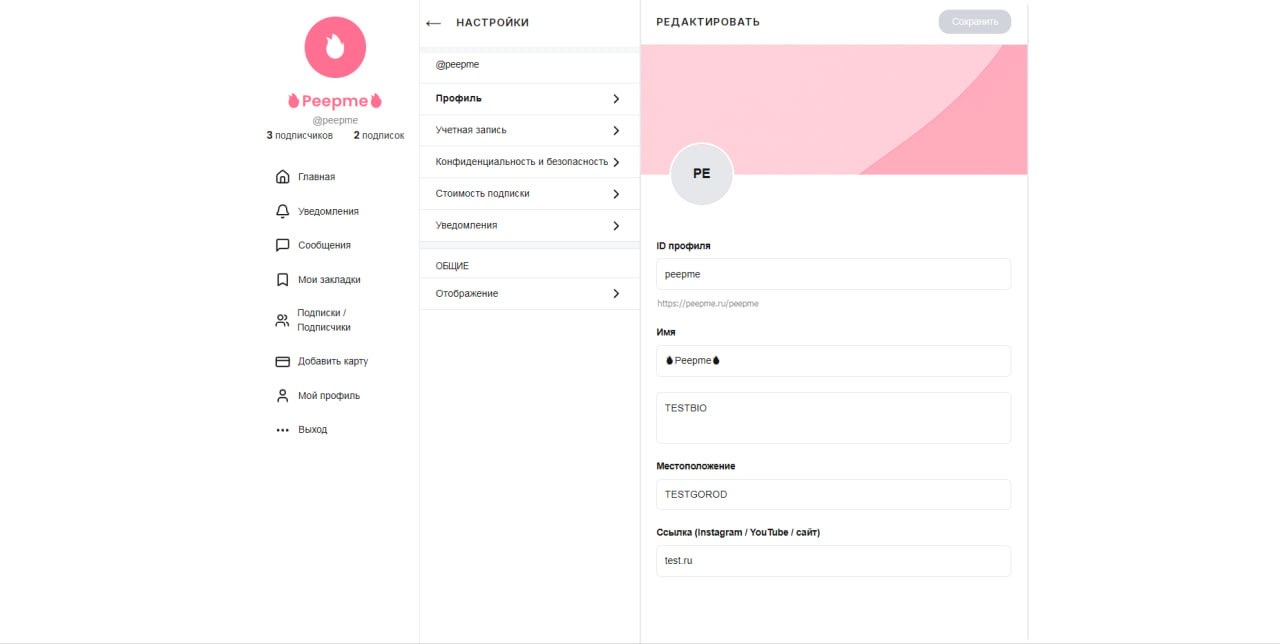Screen dimensions: 1280x644
Task: Open bookmarks via the Мои закладки icon
Action: pyautogui.click(x=282, y=280)
